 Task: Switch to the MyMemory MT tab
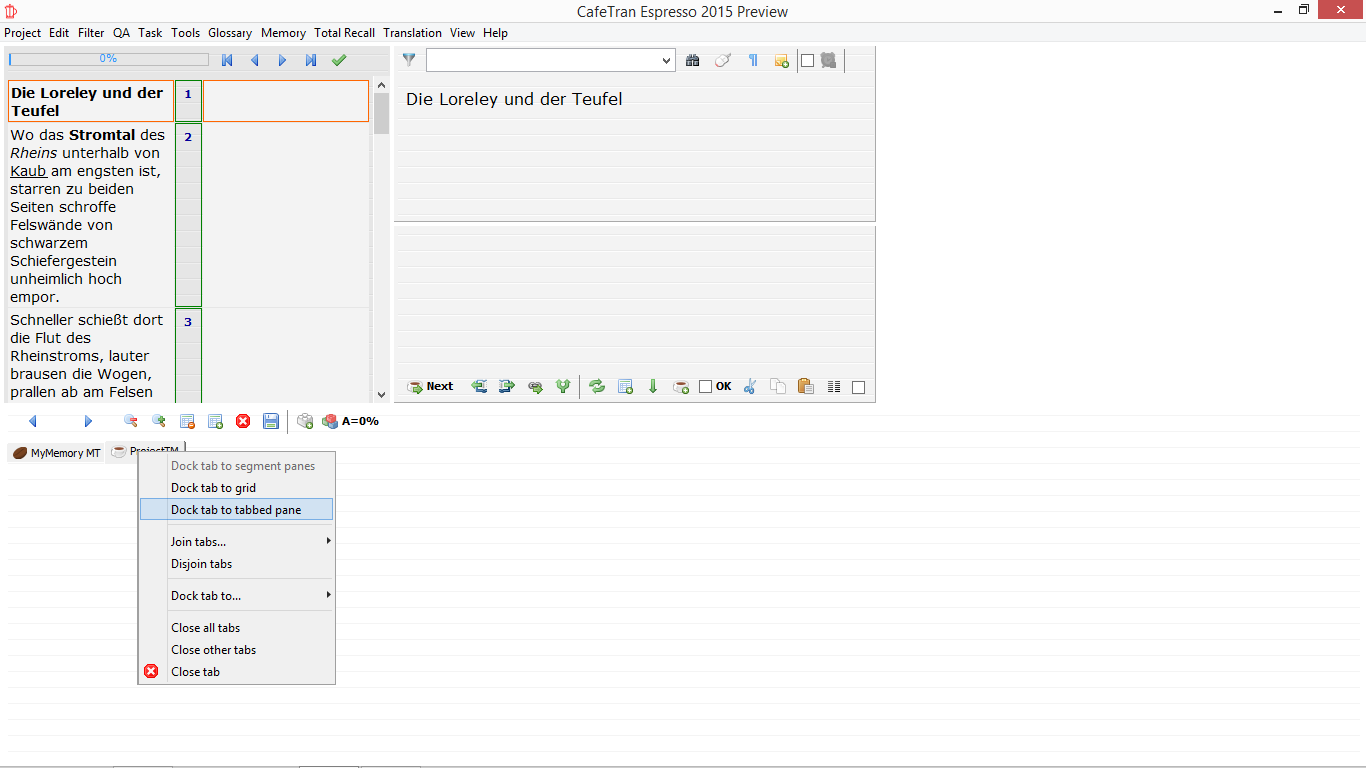point(56,453)
